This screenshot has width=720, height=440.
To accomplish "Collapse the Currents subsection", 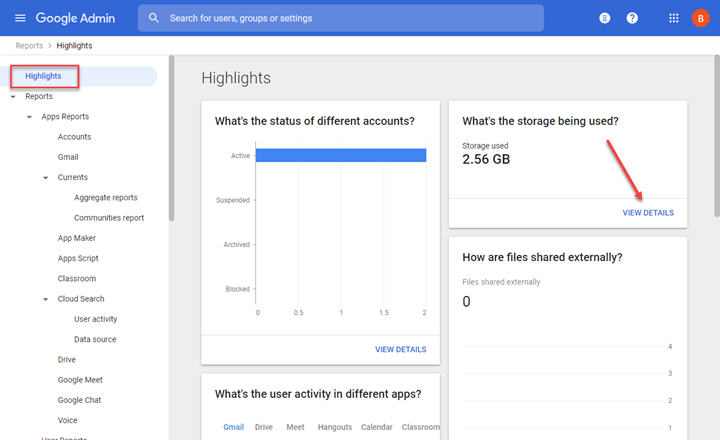I will pyautogui.click(x=46, y=178).
